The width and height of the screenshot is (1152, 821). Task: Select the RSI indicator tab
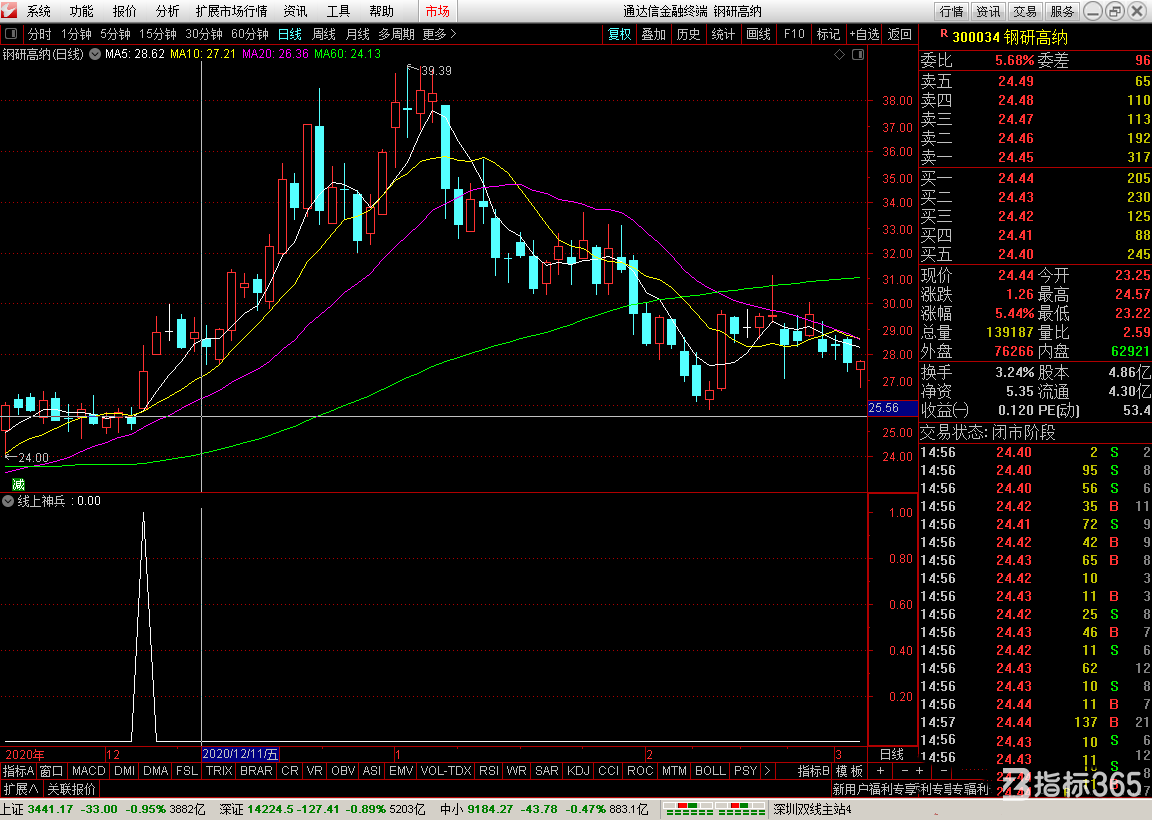click(489, 770)
